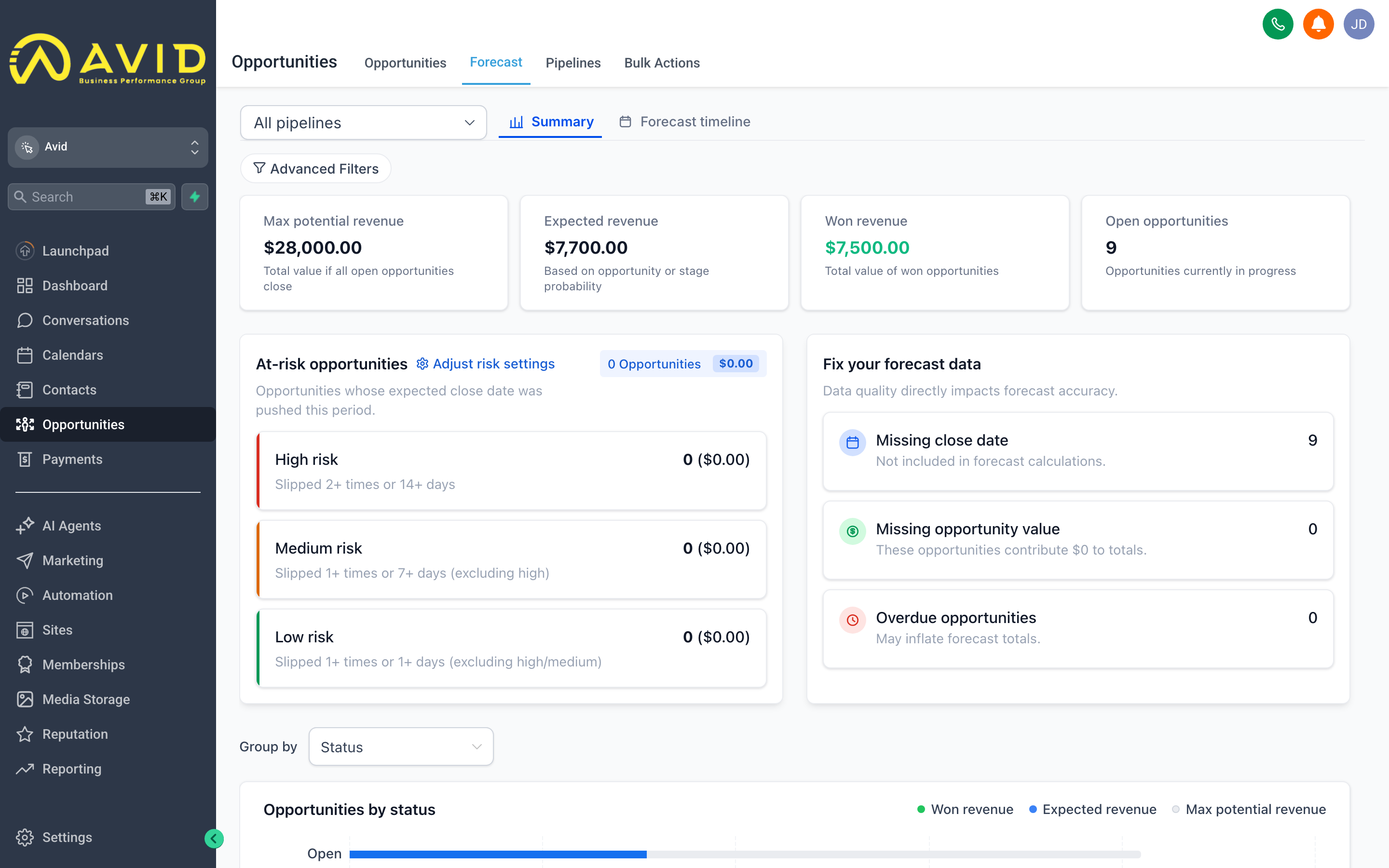Open AI Agents in sidebar
The width and height of the screenshot is (1389, 868).
pos(108,526)
